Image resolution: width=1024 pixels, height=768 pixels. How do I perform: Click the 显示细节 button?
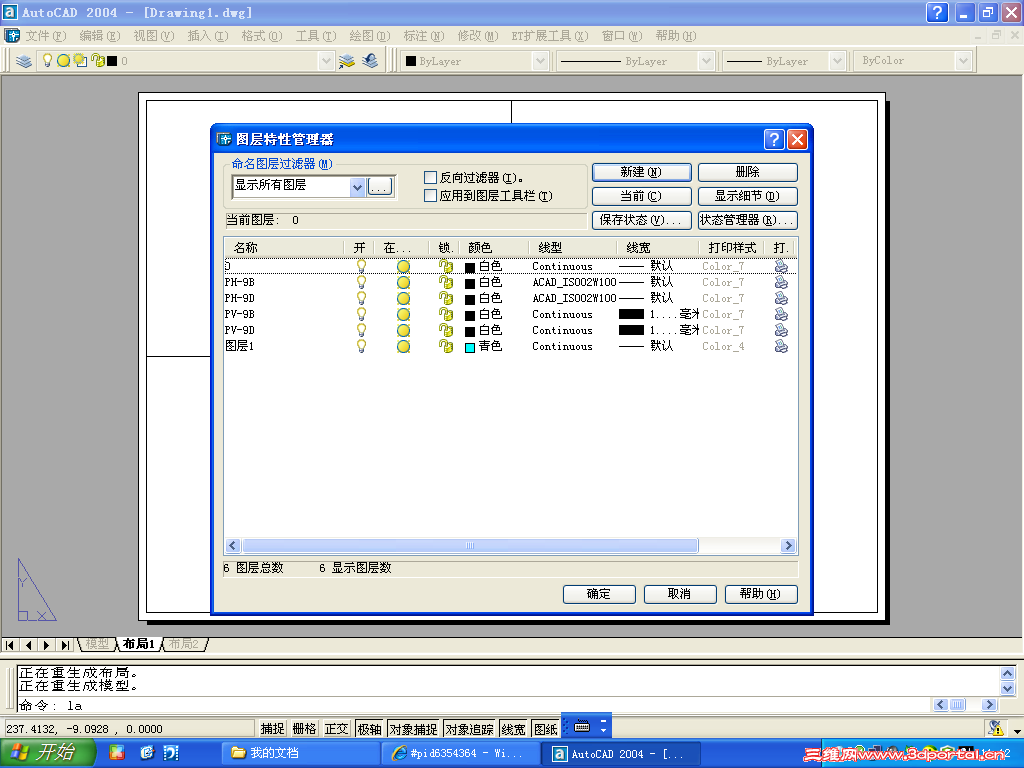(x=747, y=197)
